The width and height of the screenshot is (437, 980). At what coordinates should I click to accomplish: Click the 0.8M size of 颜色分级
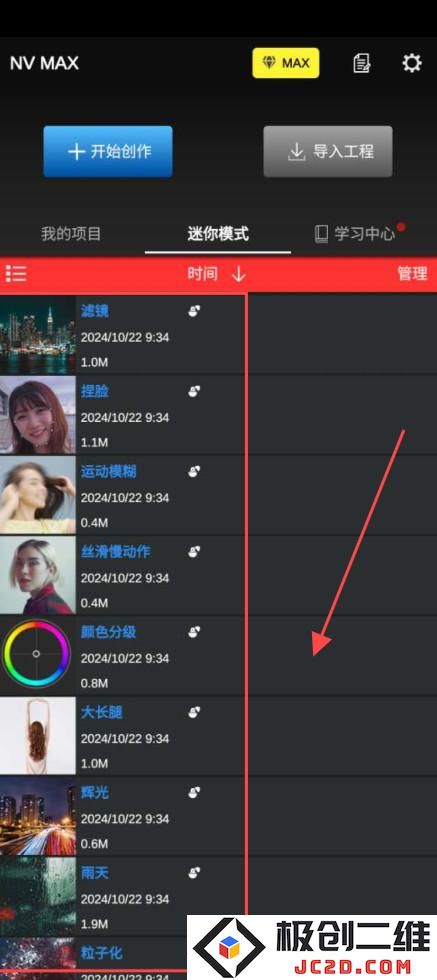pyautogui.click(x=94, y=683)
